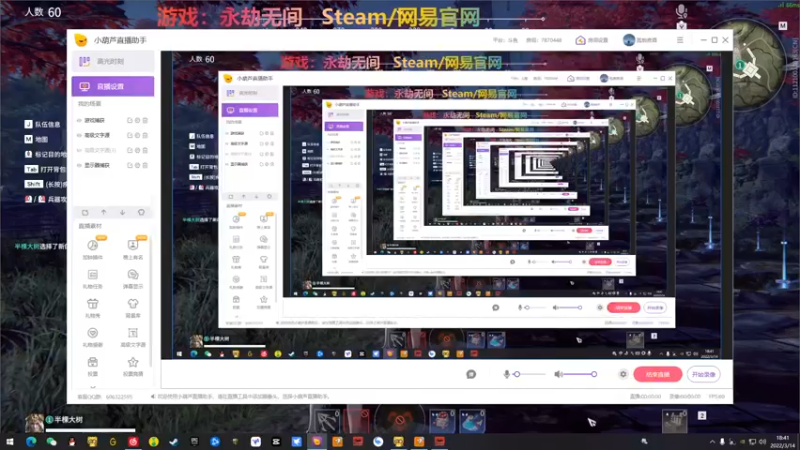Open audio settings gear in control bar
The image size is (800, 450).
tap(623, 374)
